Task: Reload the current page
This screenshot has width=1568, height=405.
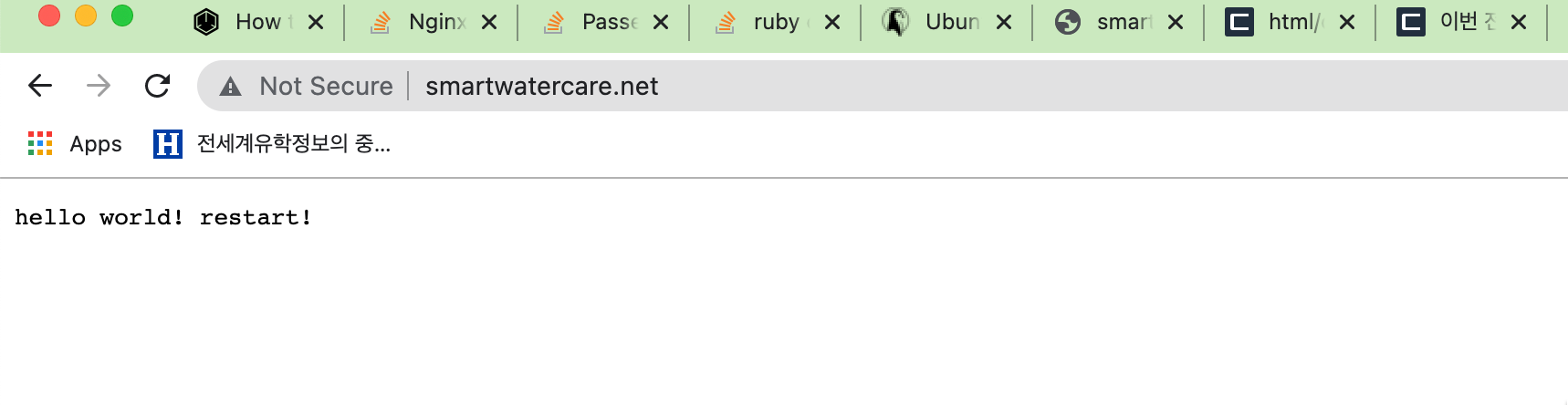Action: click(158, 86)
